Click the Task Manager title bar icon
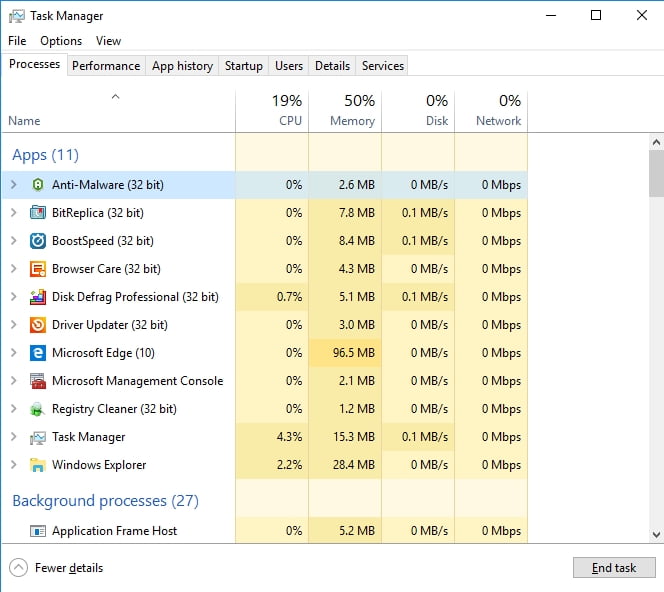This screenshot has width=664, height=592. pyautogui.click(x=17, y=16)
